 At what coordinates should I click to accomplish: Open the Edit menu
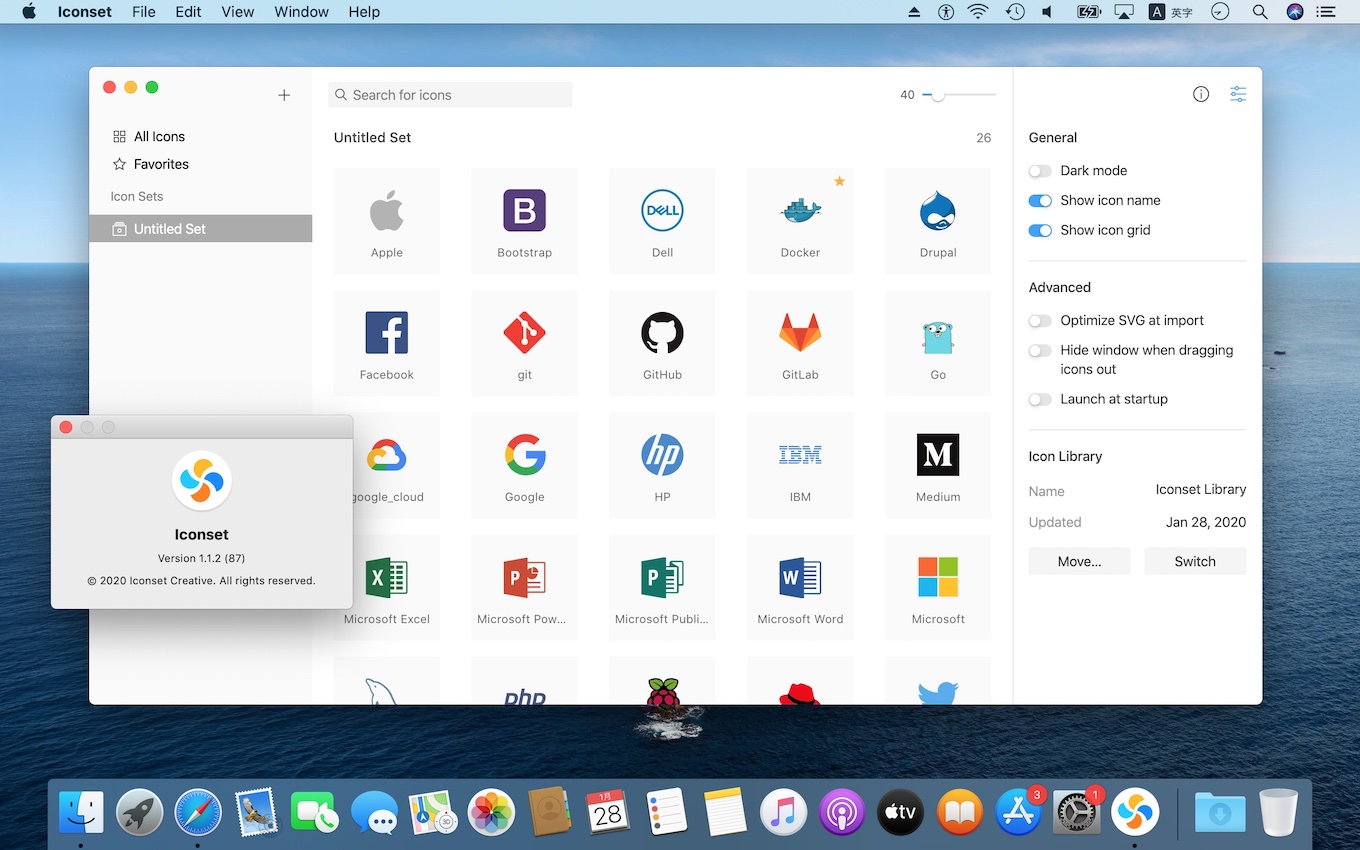point(188,12)
